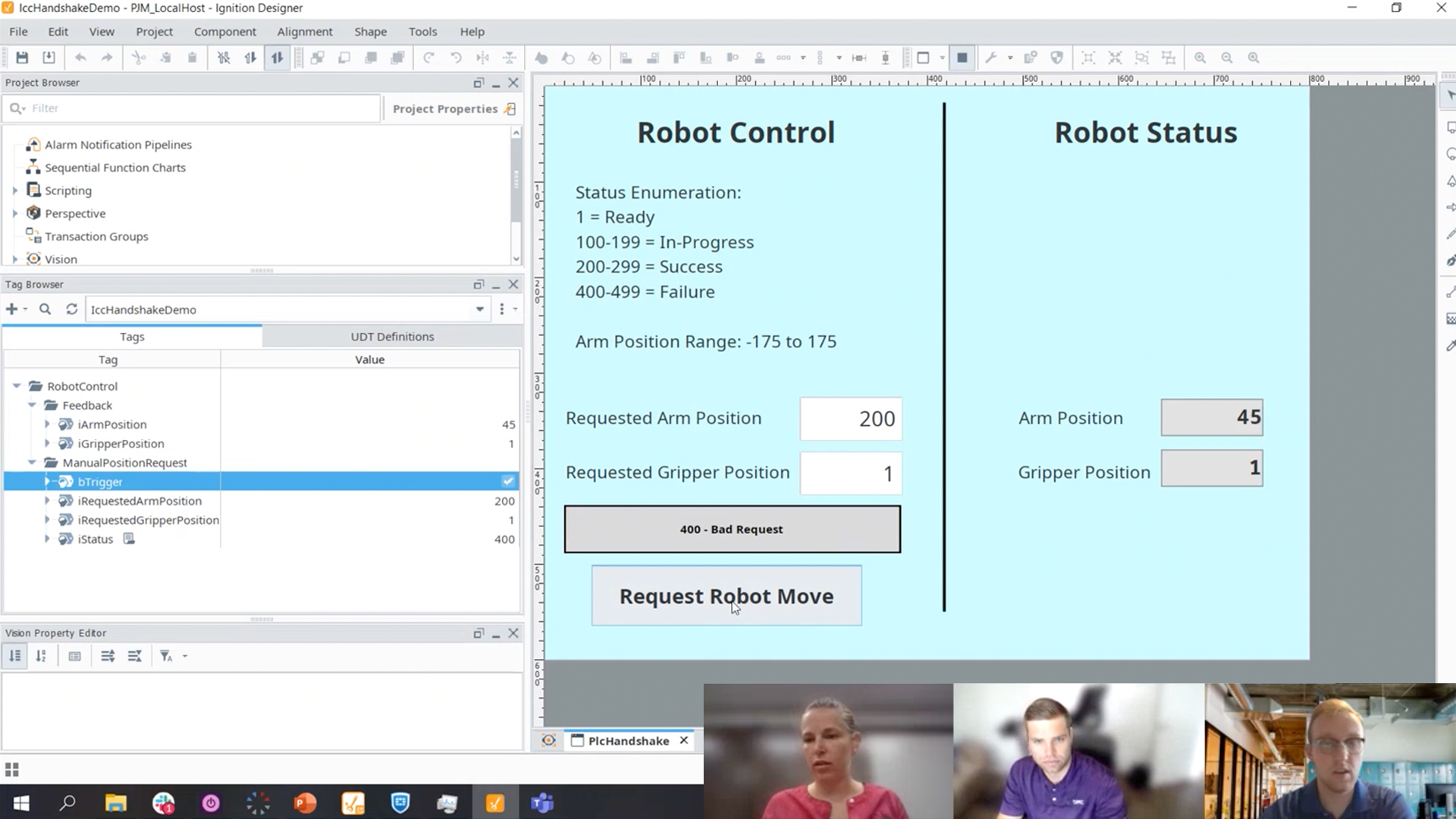The image size is (1456, 819).
Task: Click the wrench tool icon in toolbar
Action: (990, 58)
